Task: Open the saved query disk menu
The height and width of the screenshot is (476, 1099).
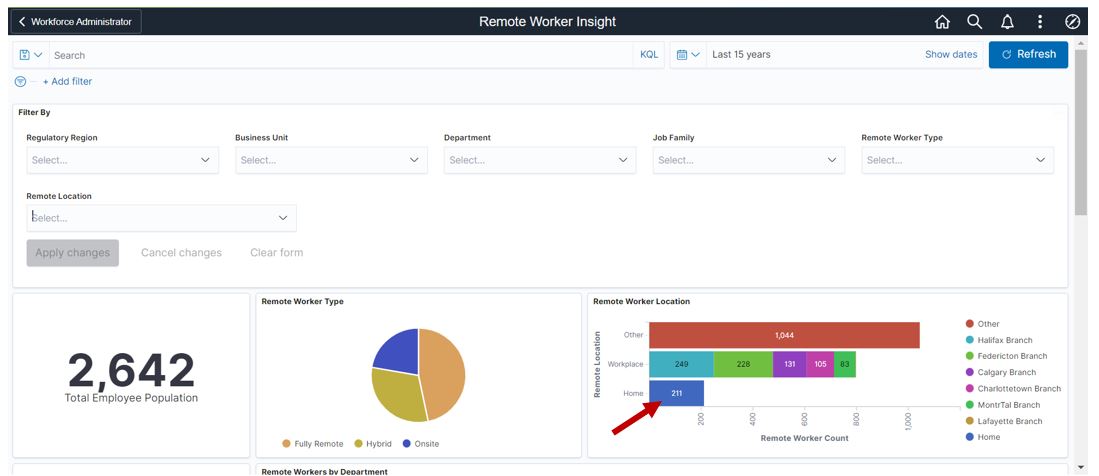Action: (31, 55)
